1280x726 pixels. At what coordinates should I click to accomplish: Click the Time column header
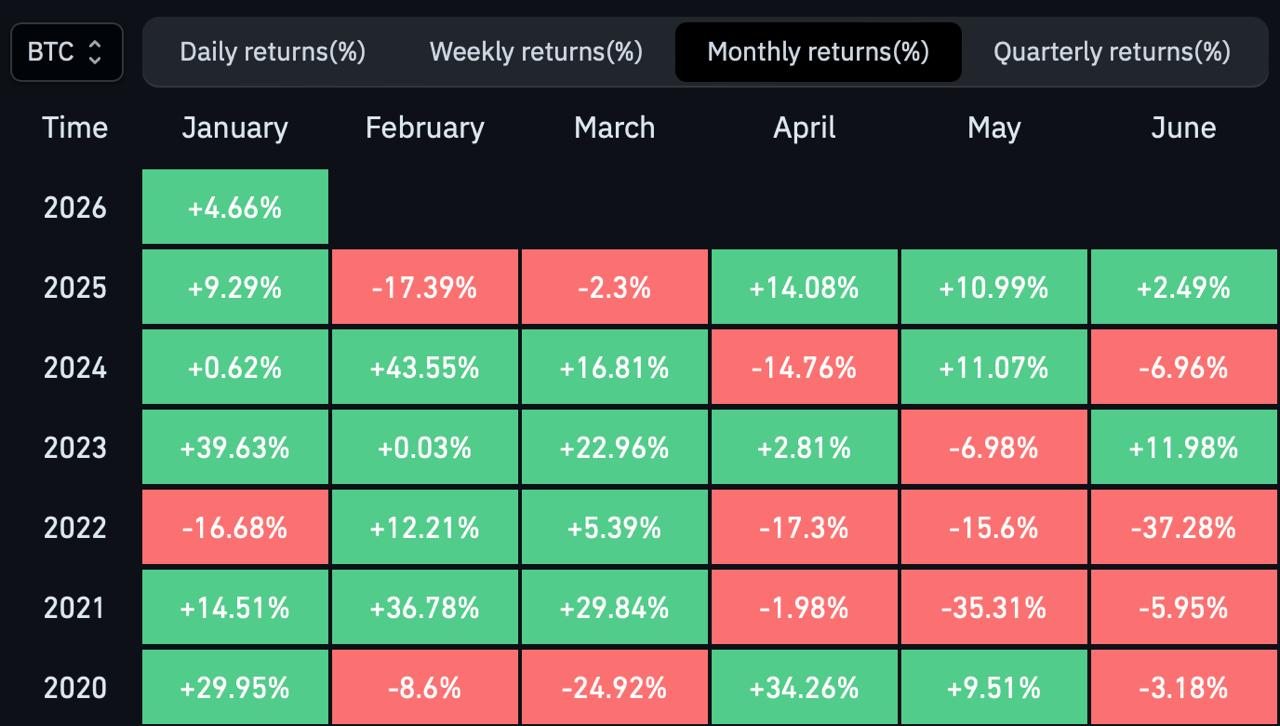pos(75,128)
